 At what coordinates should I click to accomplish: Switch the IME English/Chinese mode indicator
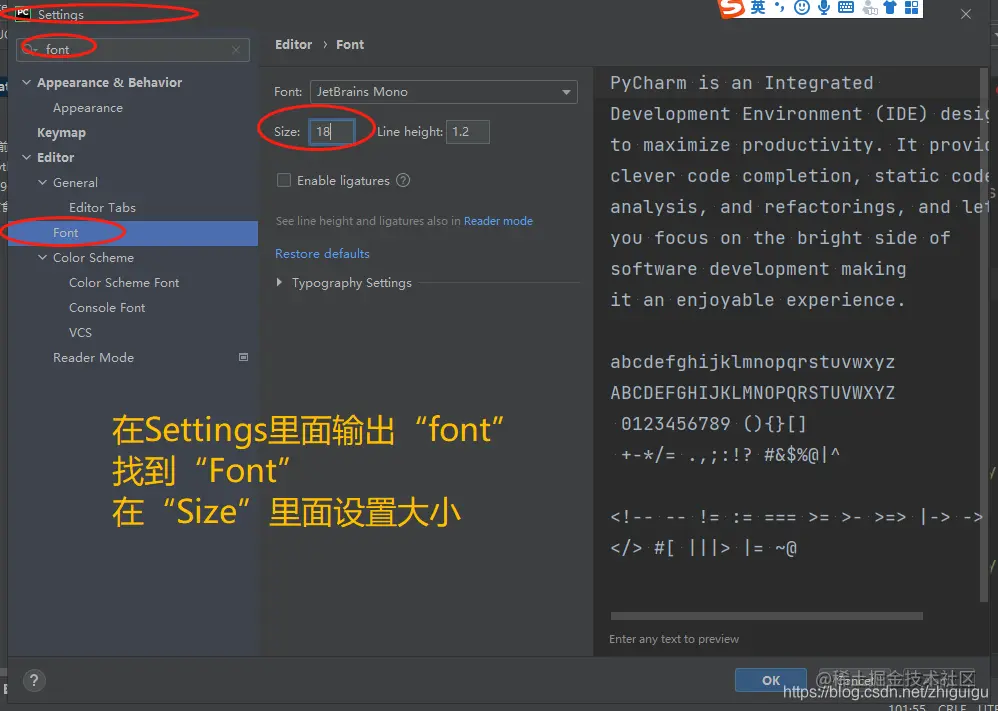pyautogui.click(x=757, y=7)
